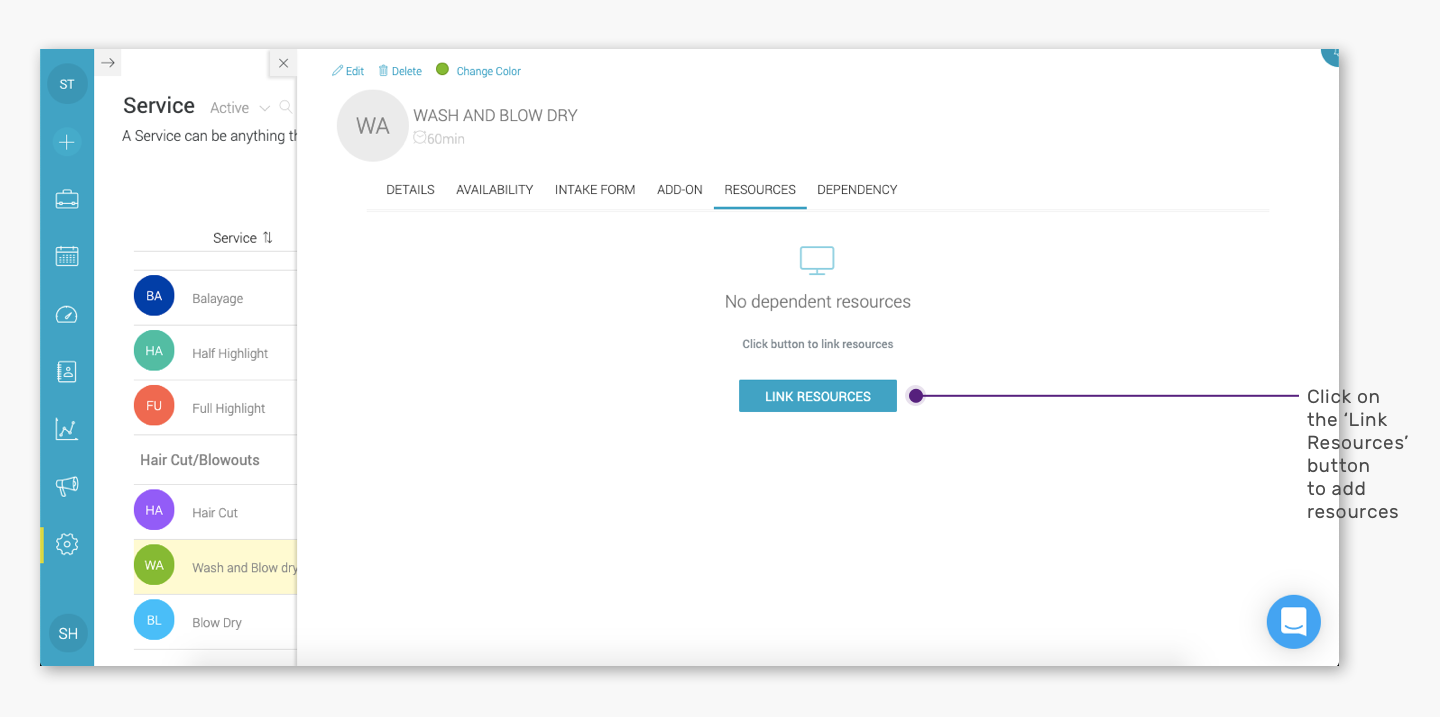Viewport: 1440px width, 718px height.
Task: Open the Active status filter dropdown
Action: tap(240, 108)
